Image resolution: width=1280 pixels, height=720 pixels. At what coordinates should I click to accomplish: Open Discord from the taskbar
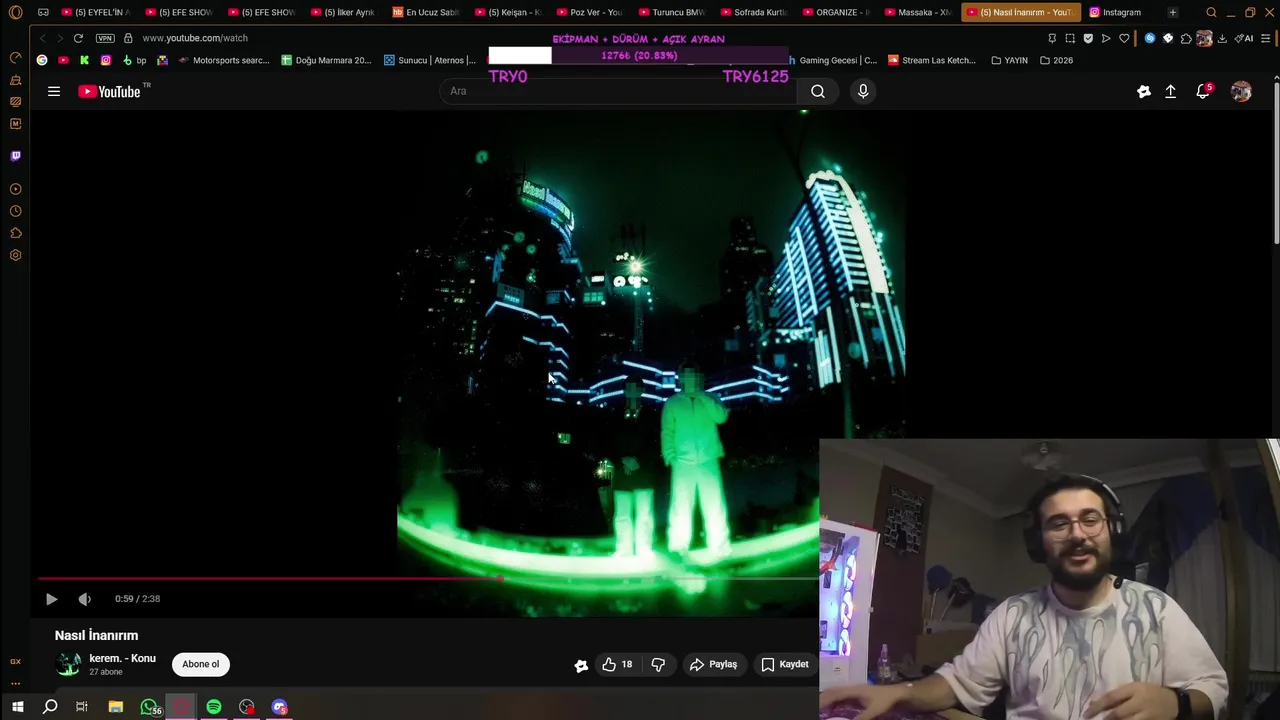pos(280,707)
